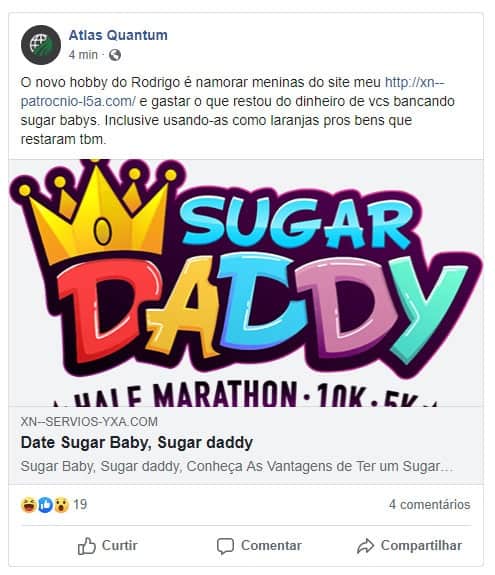
Task: Click the XN--SERVIOS-YXA.COM domain label
Action: tap(89, 422)
